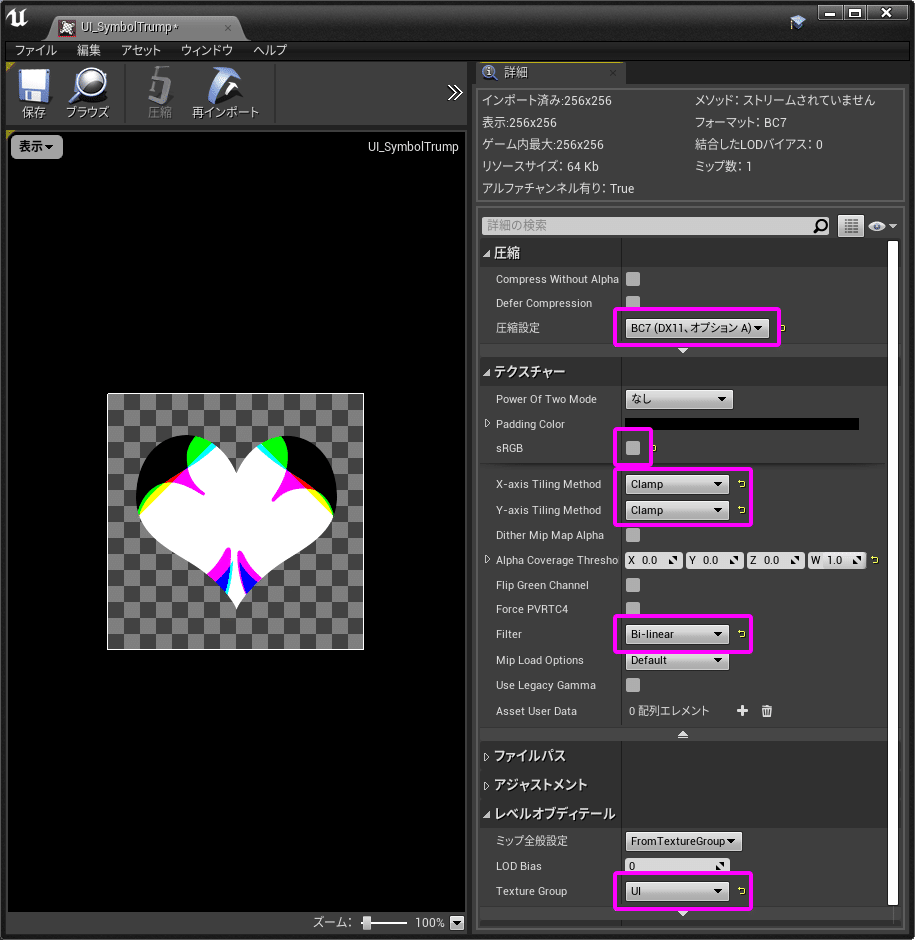Show advanced compression options arrow
Image resolution: width=915 pixels, height=940 pixels.
(683, 350)
